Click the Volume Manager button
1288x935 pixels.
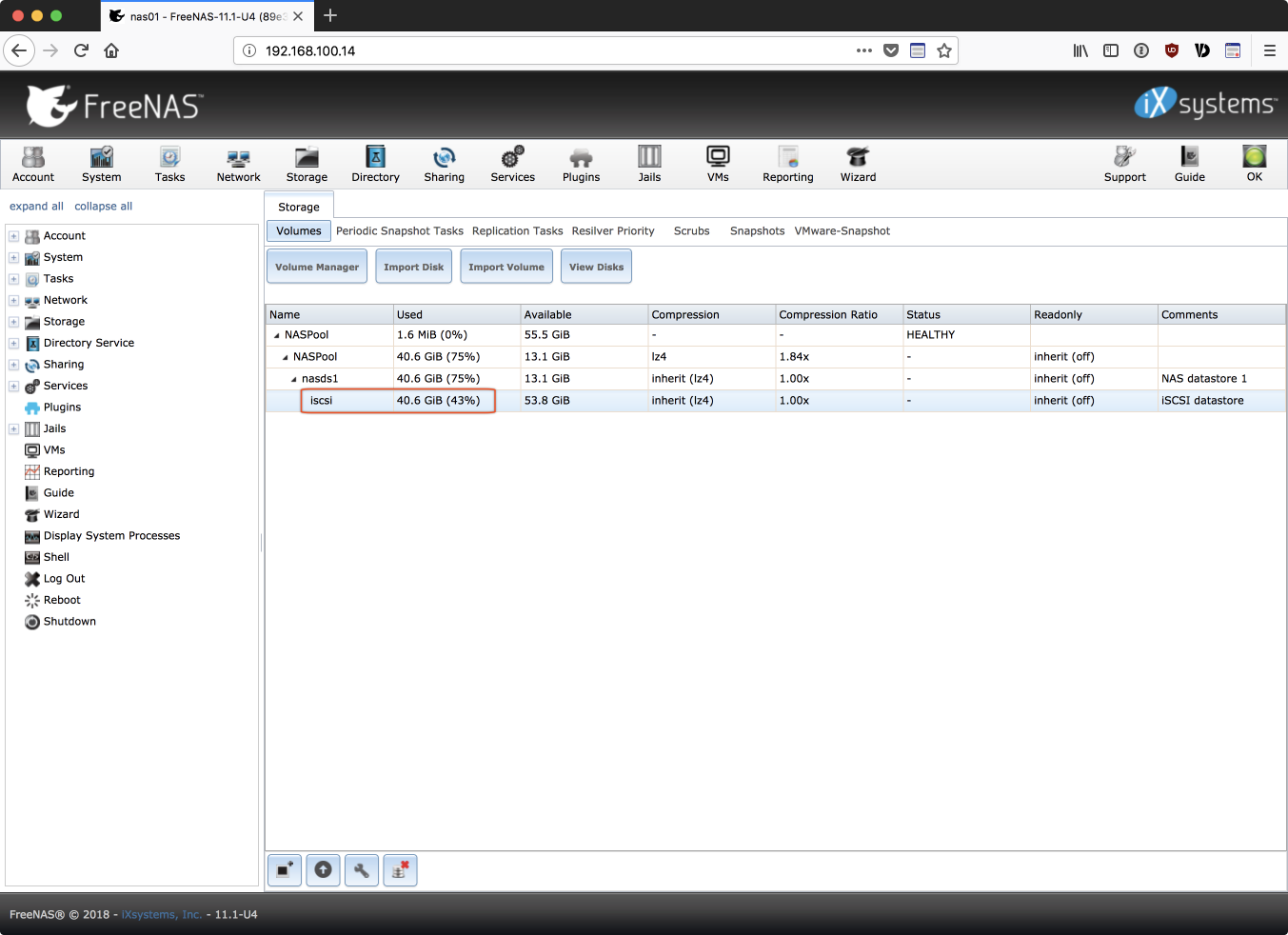point(317,267)
